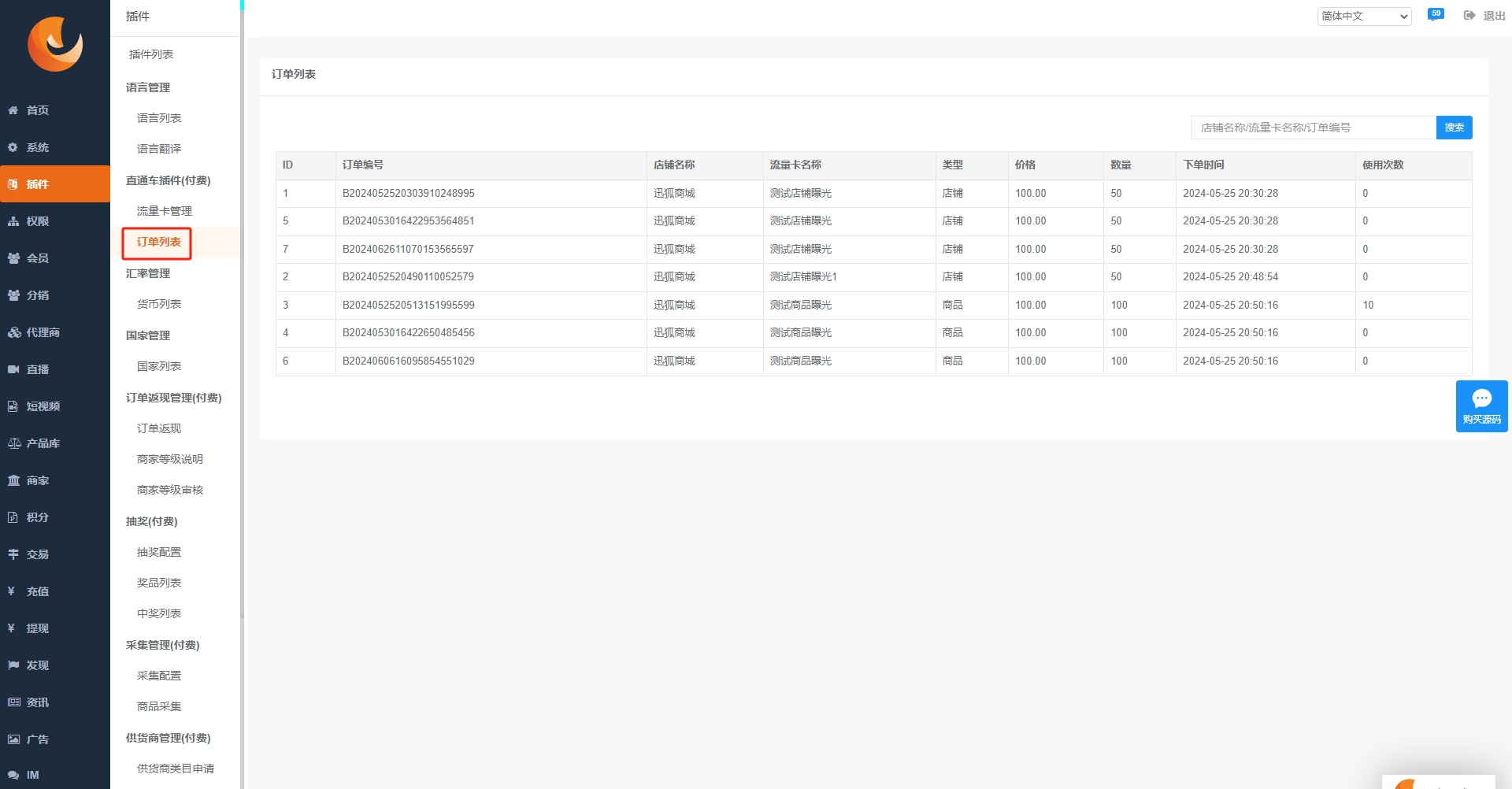
Task: Open 订单返现 submenu item
Action: [x=159, y=428]
